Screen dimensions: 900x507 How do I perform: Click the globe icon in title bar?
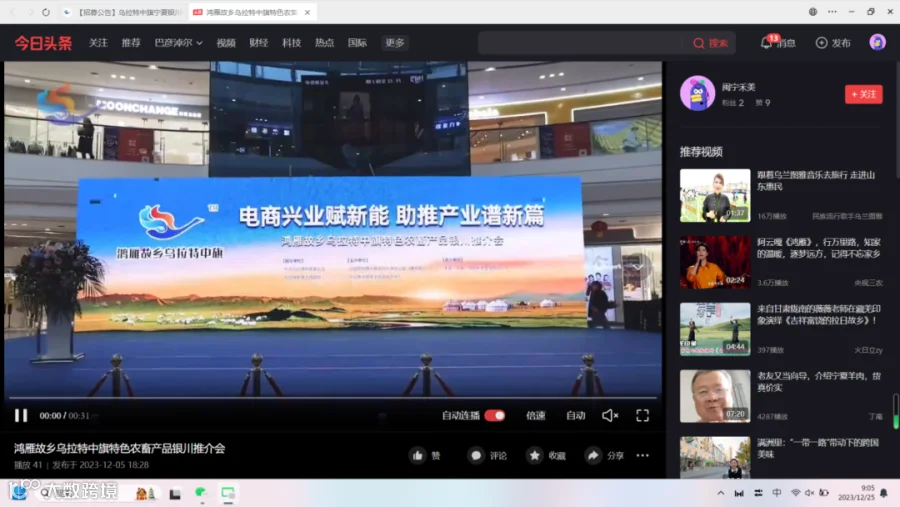(x=813, y=11)
